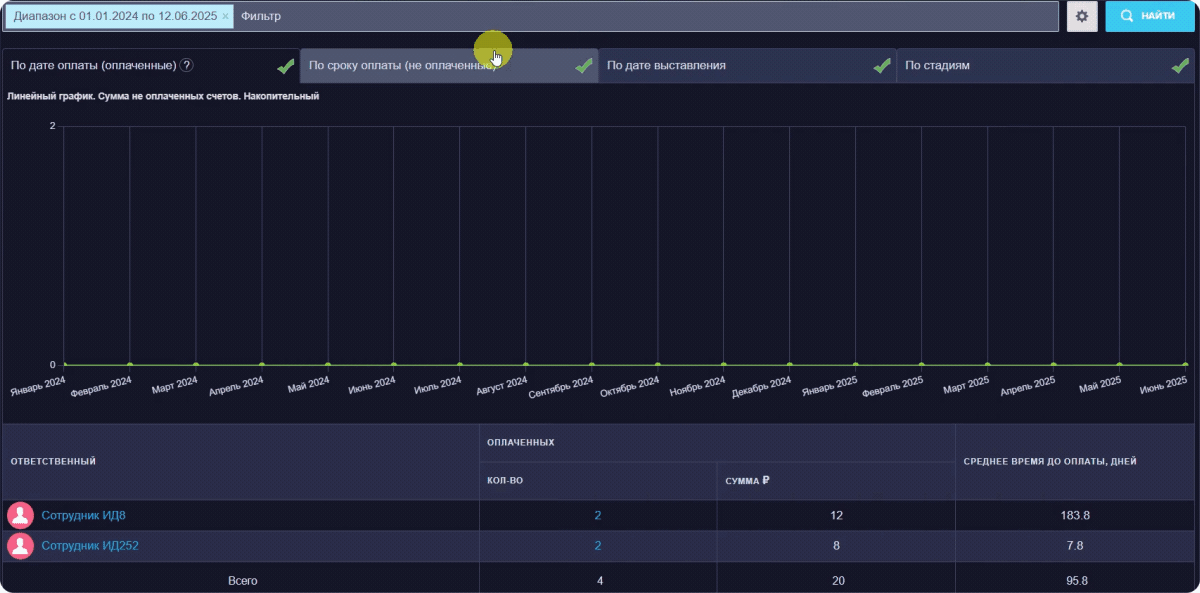Toggle checkmark on По сроку оплаты tab
The width and height of the screenshot is (1200, 593).
(584, 66)
